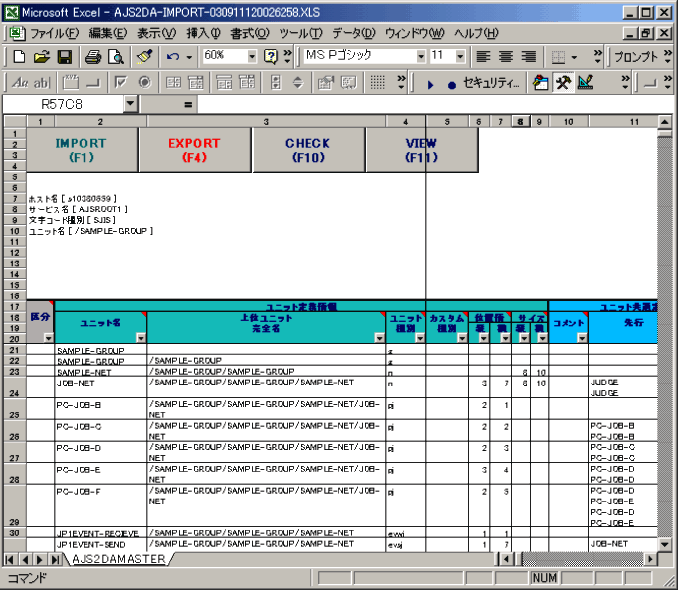Open the ツール(T) menu

point(301,33)
